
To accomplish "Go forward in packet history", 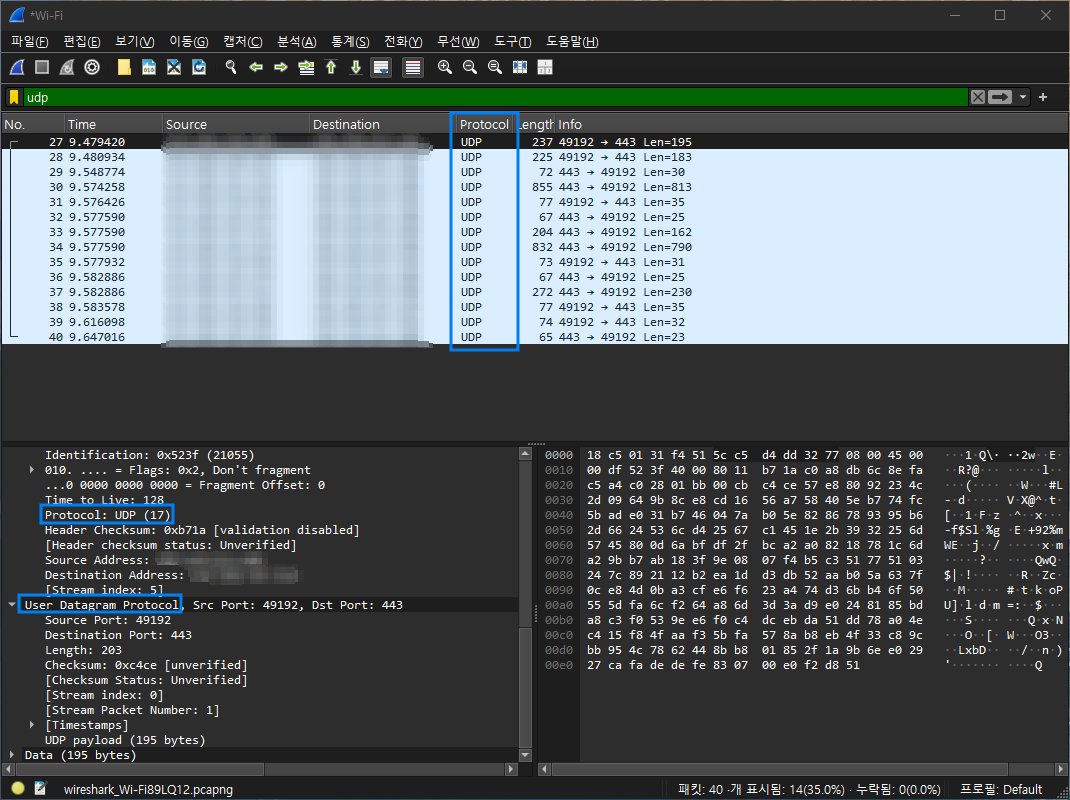I will pos(280,67).
